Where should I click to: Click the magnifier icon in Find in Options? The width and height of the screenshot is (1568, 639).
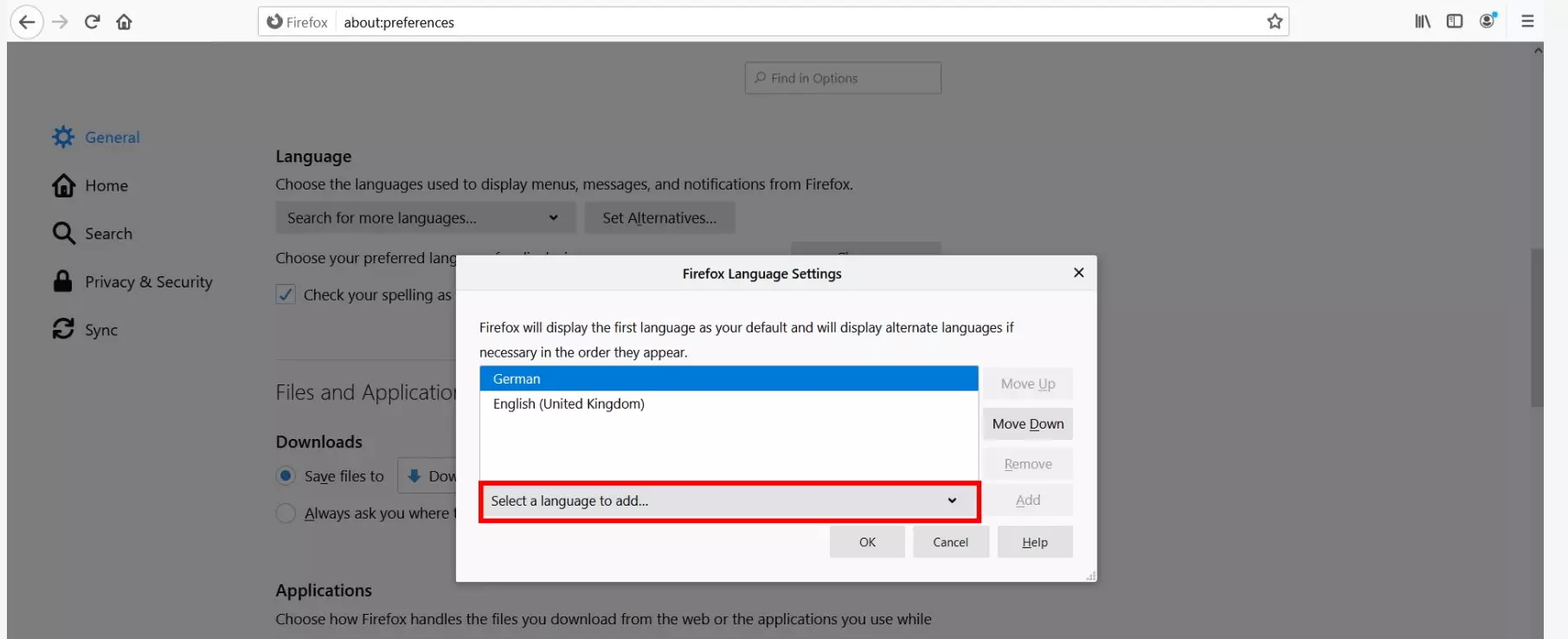coord(760,78)
